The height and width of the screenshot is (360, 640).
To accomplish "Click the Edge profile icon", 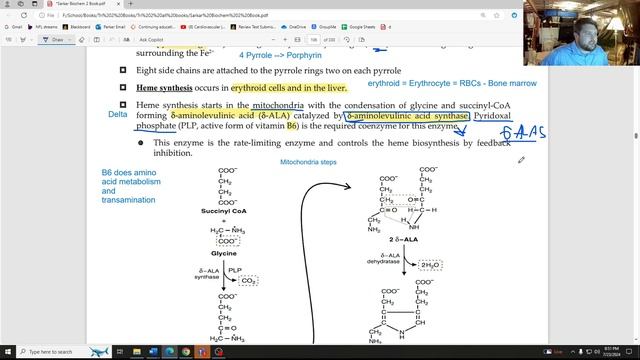I will pyautogui.click(x=7, y=4).
